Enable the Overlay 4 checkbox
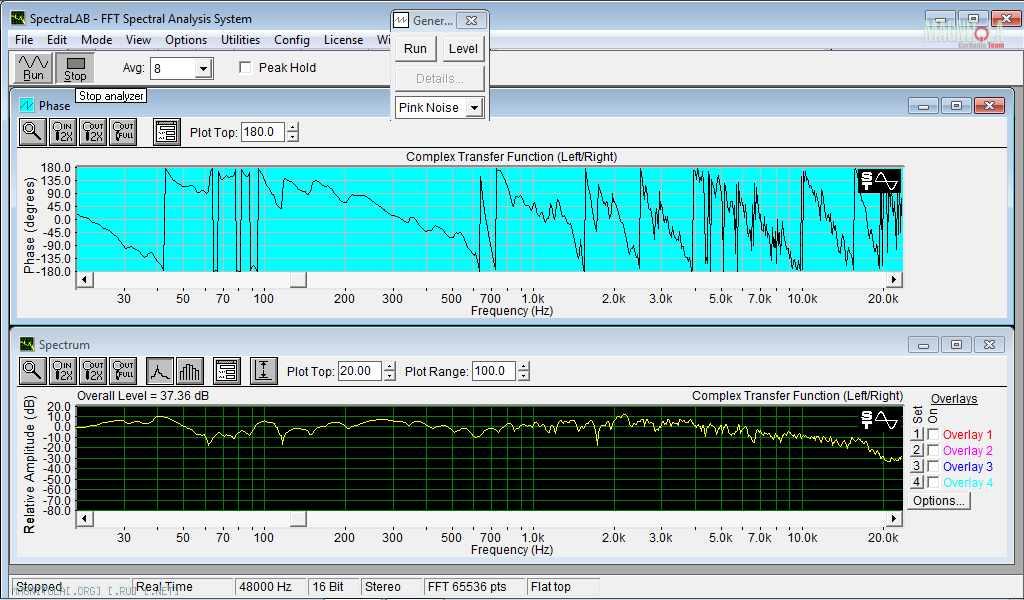This screenshot has height=600, width=1024. pos(934,482)
